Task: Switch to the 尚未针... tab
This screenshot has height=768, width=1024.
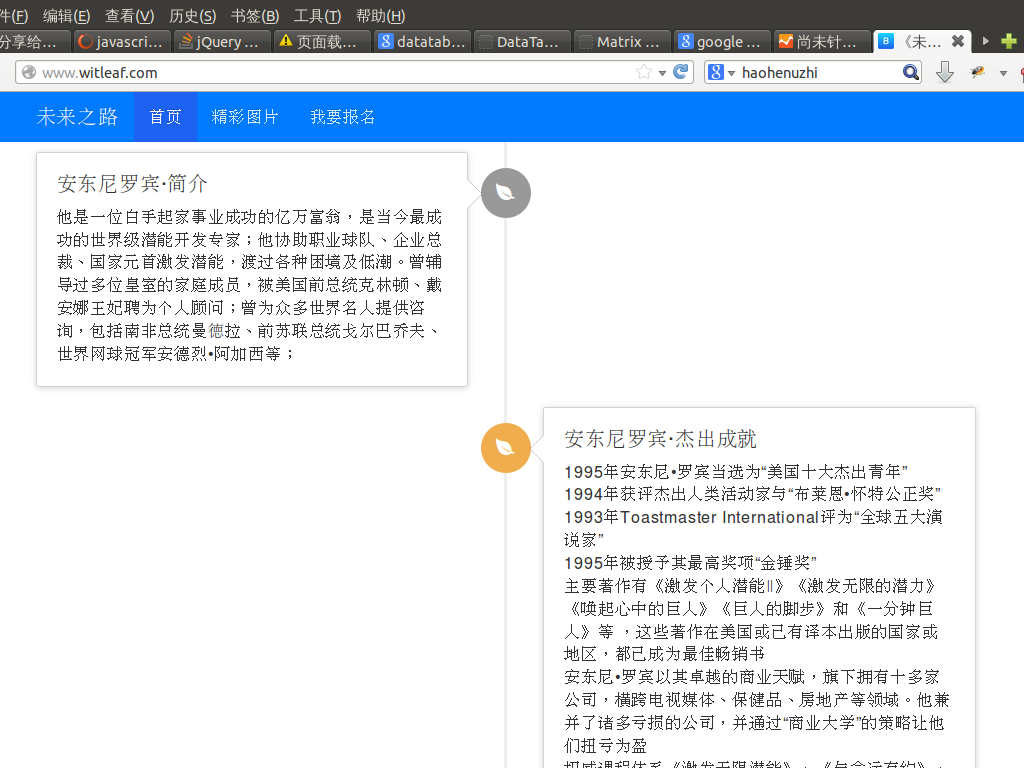Action: coord(823,42)
